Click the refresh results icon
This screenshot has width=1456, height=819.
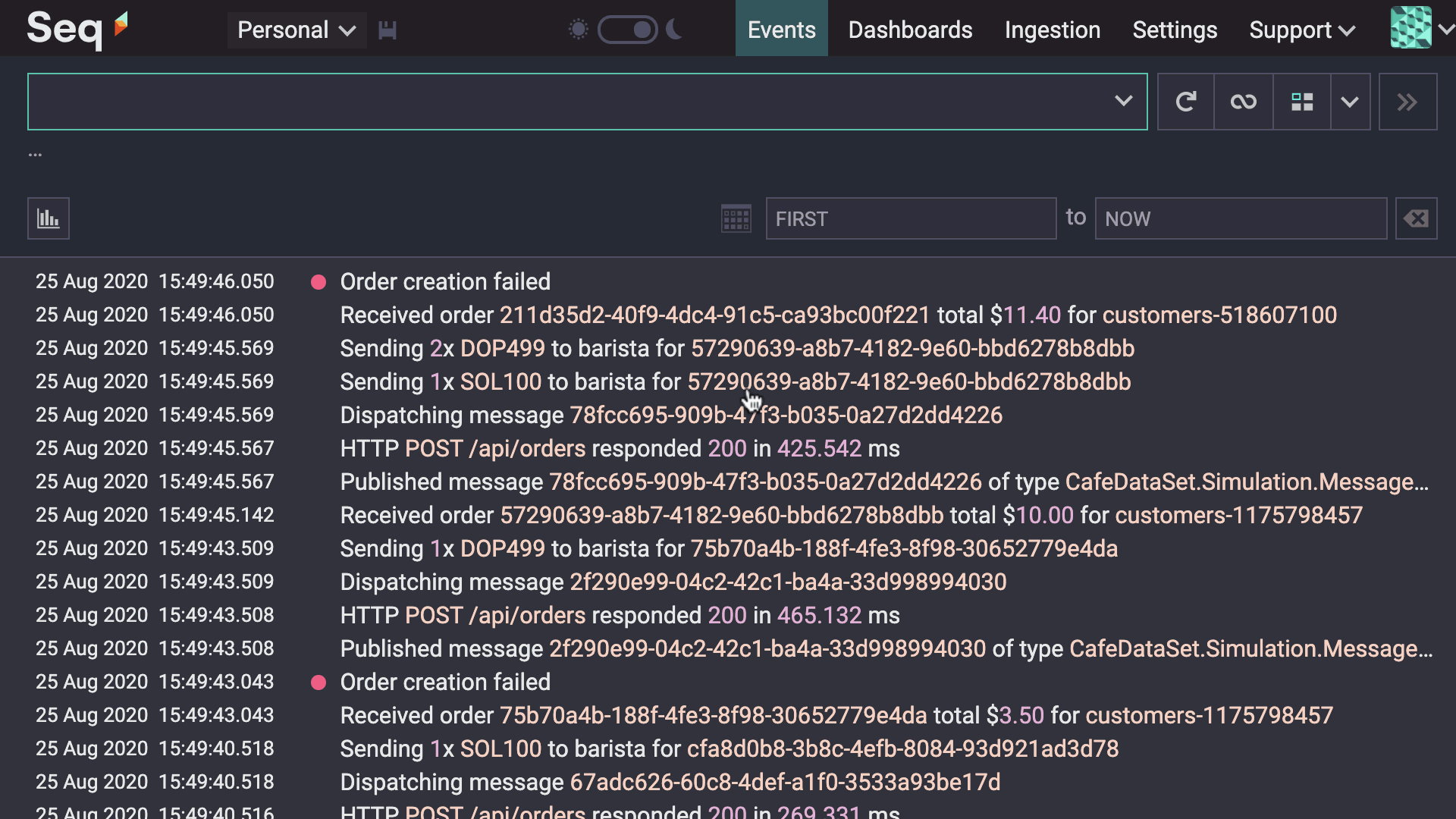click(x=1186, y=102)
